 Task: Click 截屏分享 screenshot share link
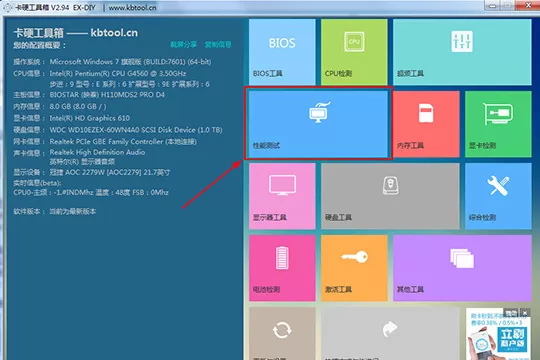(184, 44)
